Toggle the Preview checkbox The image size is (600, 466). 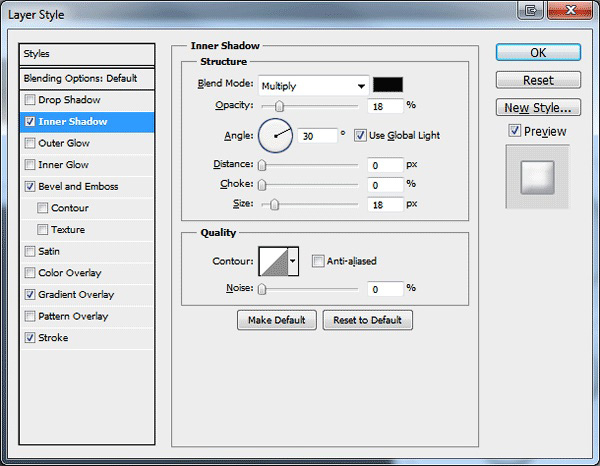point(515,131)
